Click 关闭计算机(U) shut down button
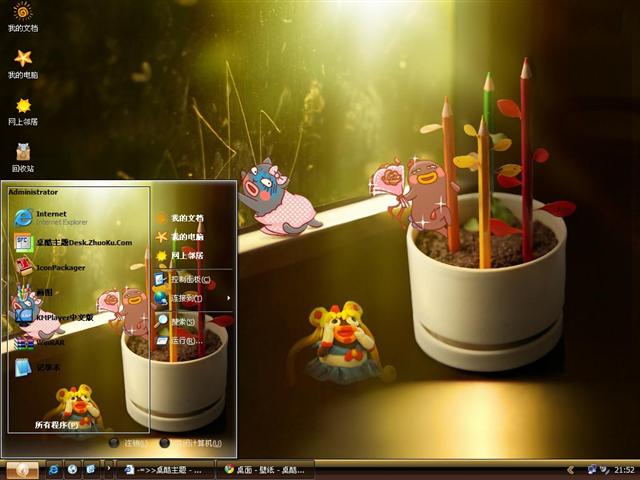Screen dimensions: 640x480 (191, 443)
